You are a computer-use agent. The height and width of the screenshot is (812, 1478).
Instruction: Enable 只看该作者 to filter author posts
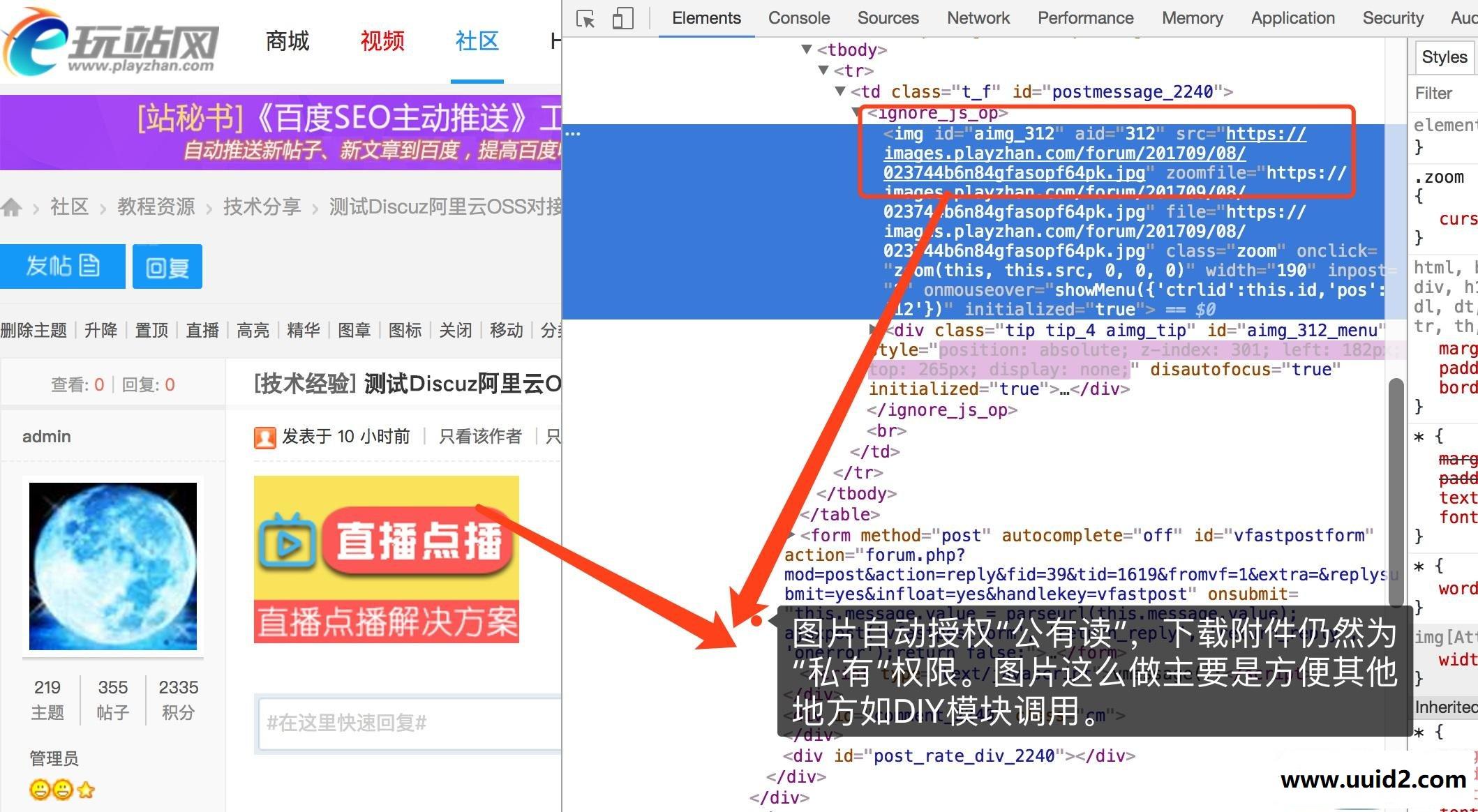click(480, 435)
